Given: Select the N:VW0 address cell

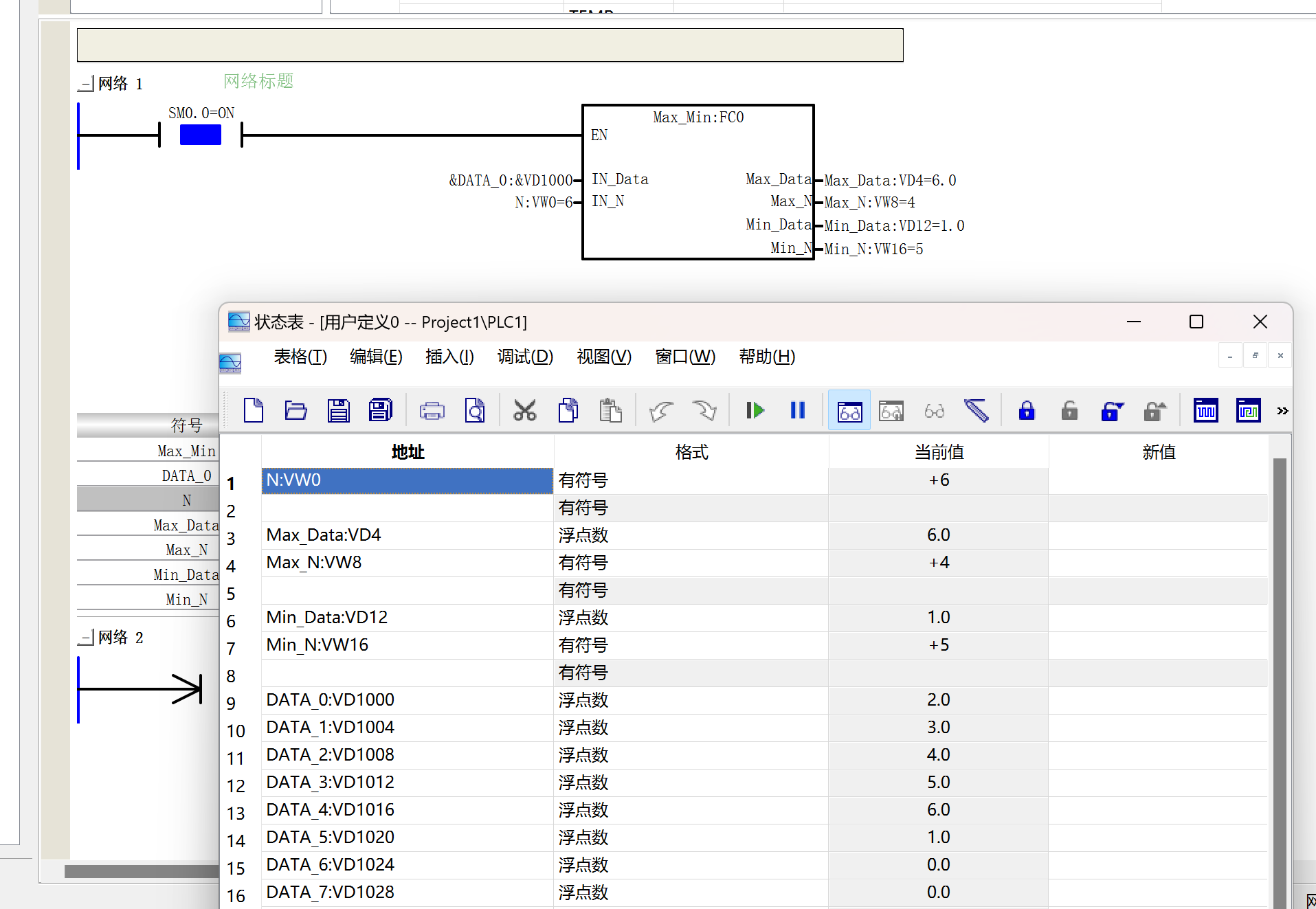Looking at the screenshot, I should pos(408,480).
